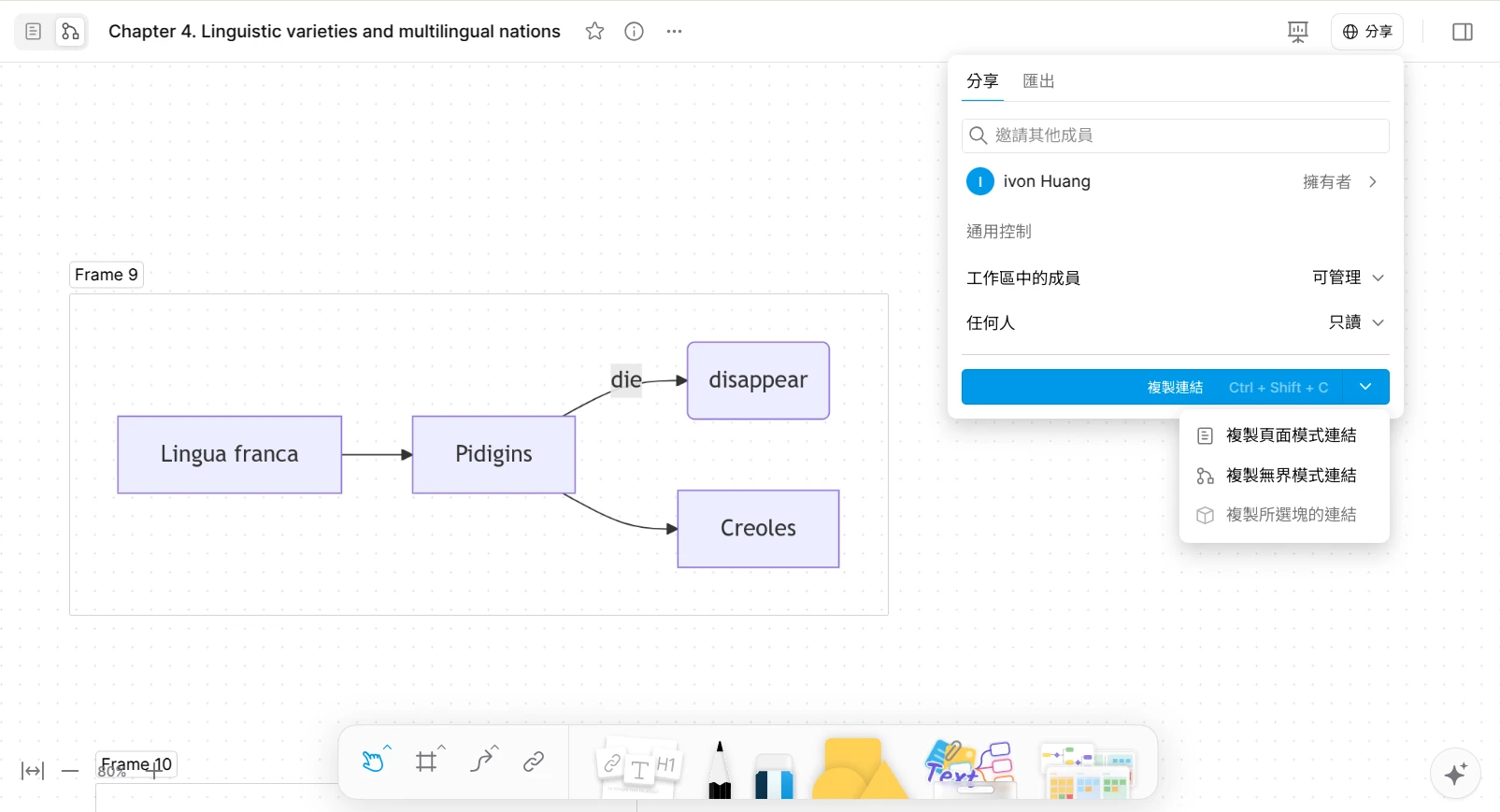Start presentation mode icon
The width and height of the screenshot is (1500, 812).
point(1297,32)
